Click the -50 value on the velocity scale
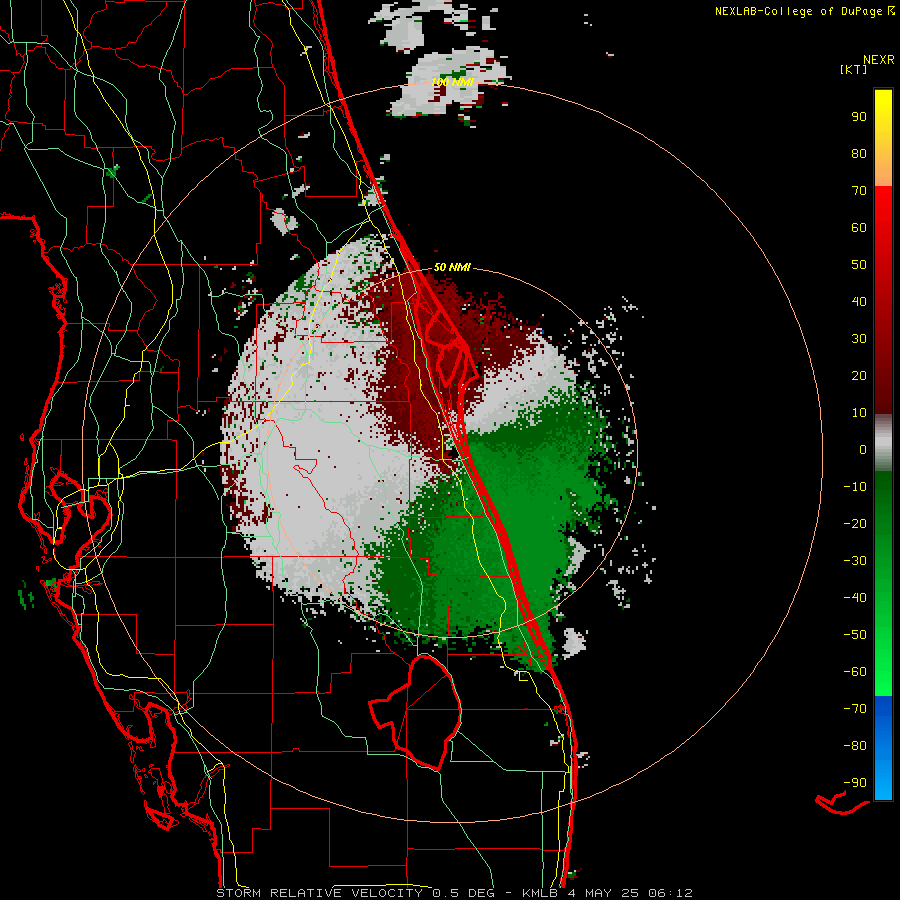Viewport: 900px width, 900px height. tap(855, 635)
